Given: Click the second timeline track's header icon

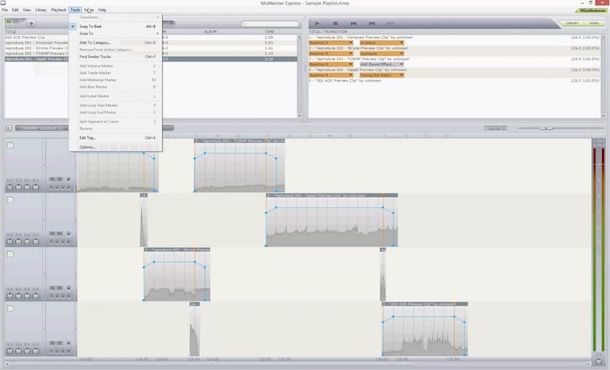Looking at the screenshot, I should click(x=11, y=200).
